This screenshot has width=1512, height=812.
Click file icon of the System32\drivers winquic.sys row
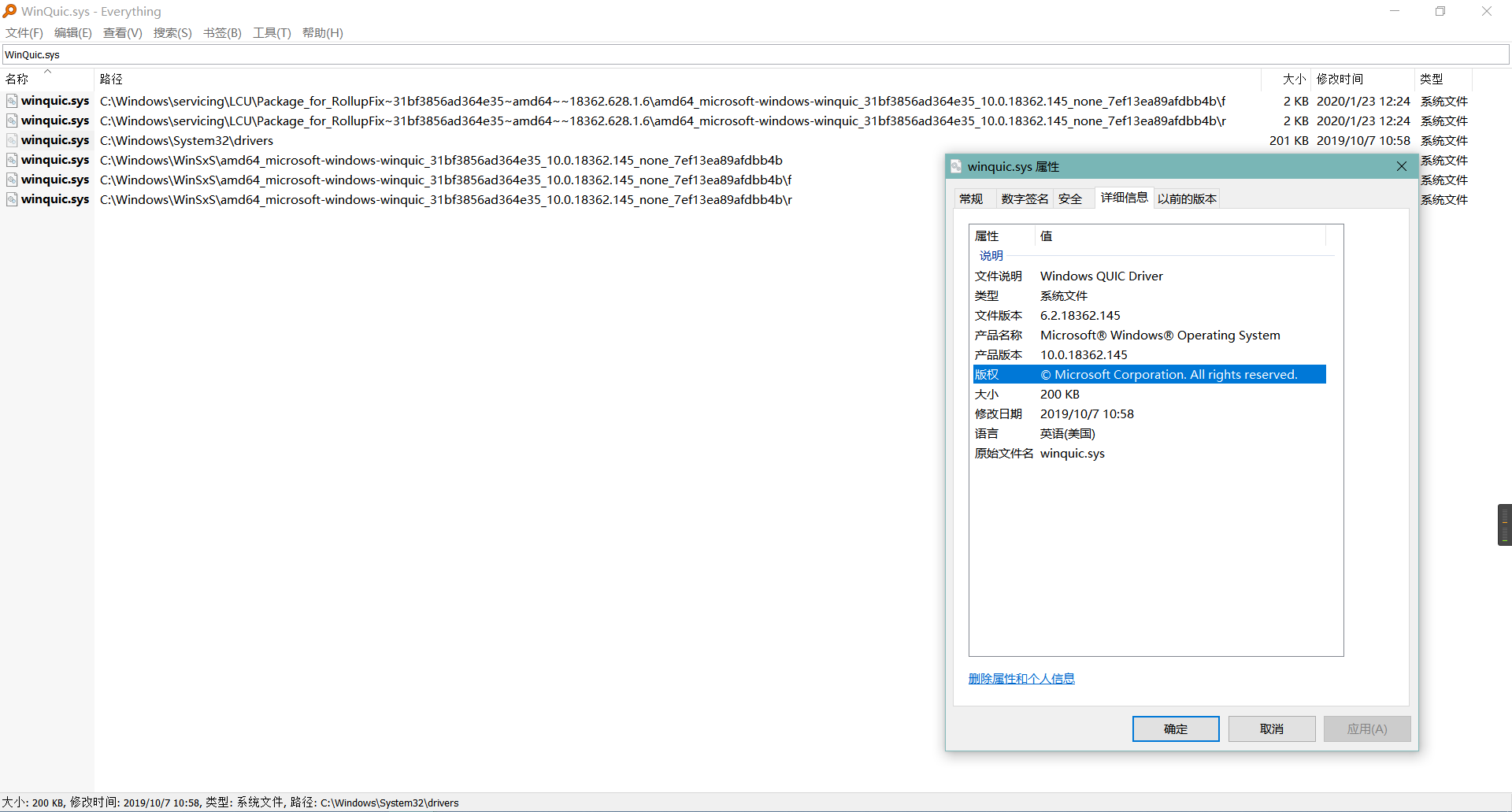(x=12, y=140)
